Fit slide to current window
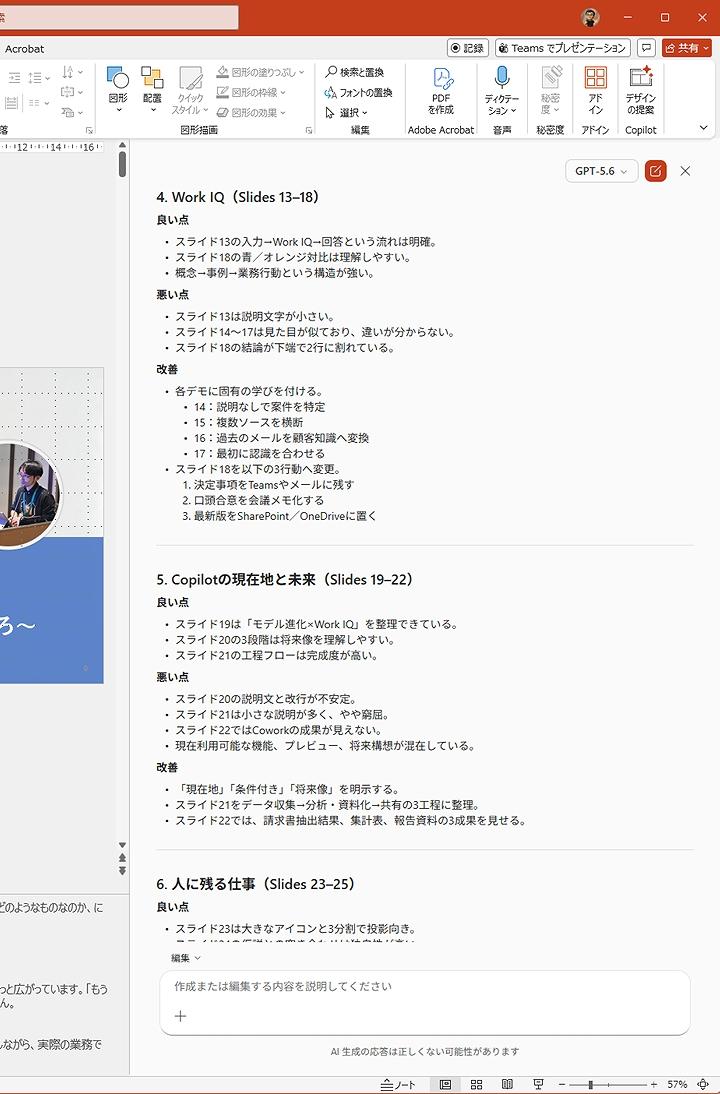 click(x=703, y=1085)
